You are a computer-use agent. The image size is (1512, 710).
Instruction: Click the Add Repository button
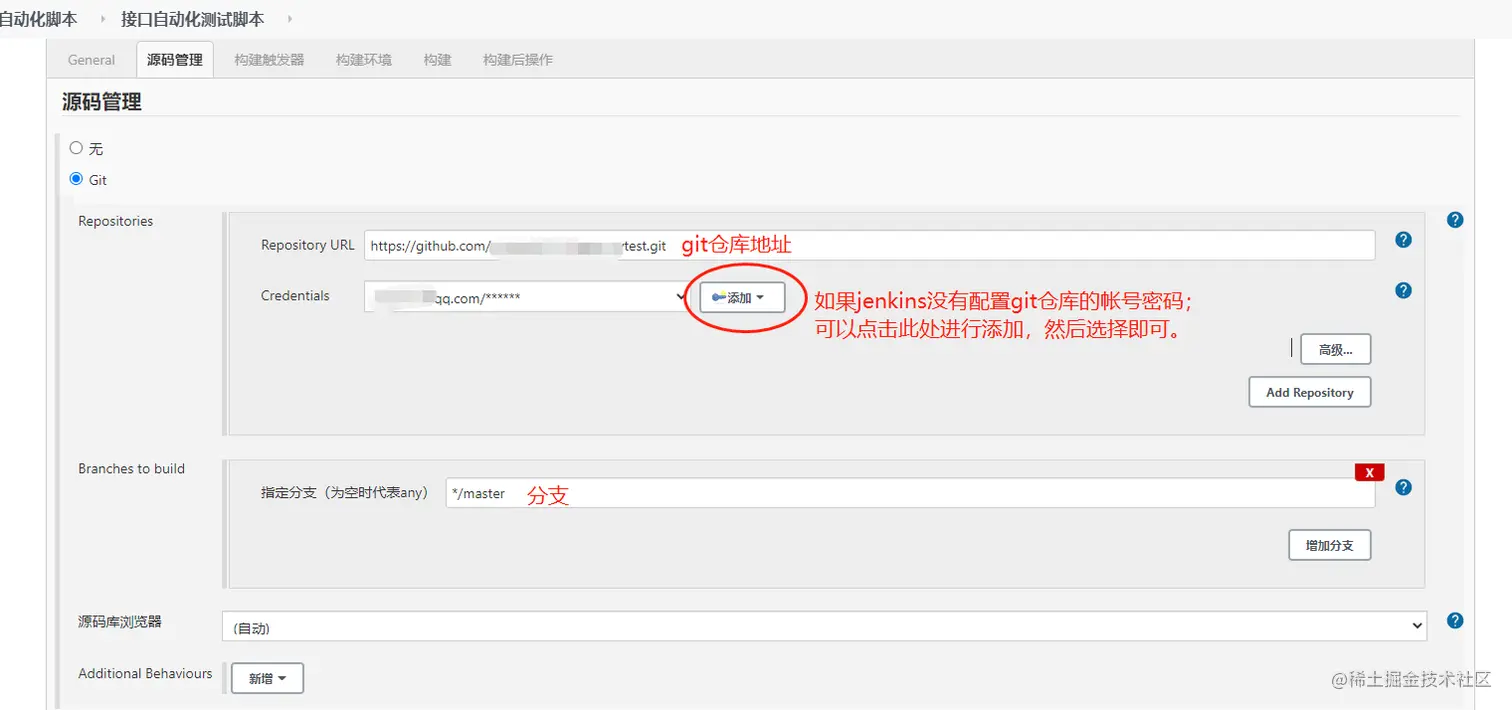1309,392
